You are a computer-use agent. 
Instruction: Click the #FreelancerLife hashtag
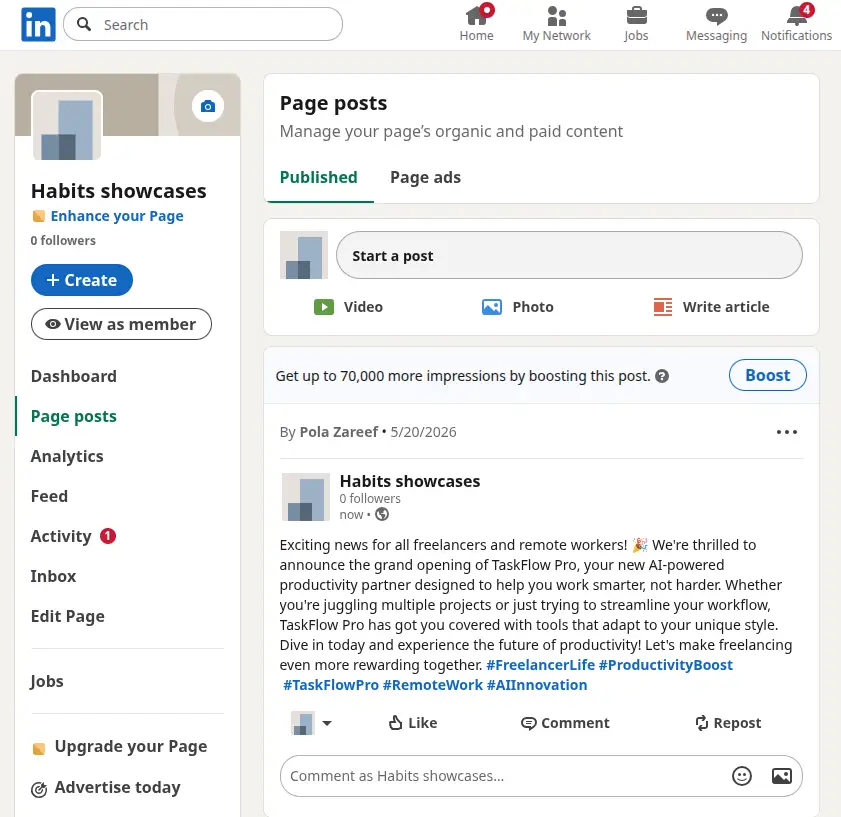(541, 665)
